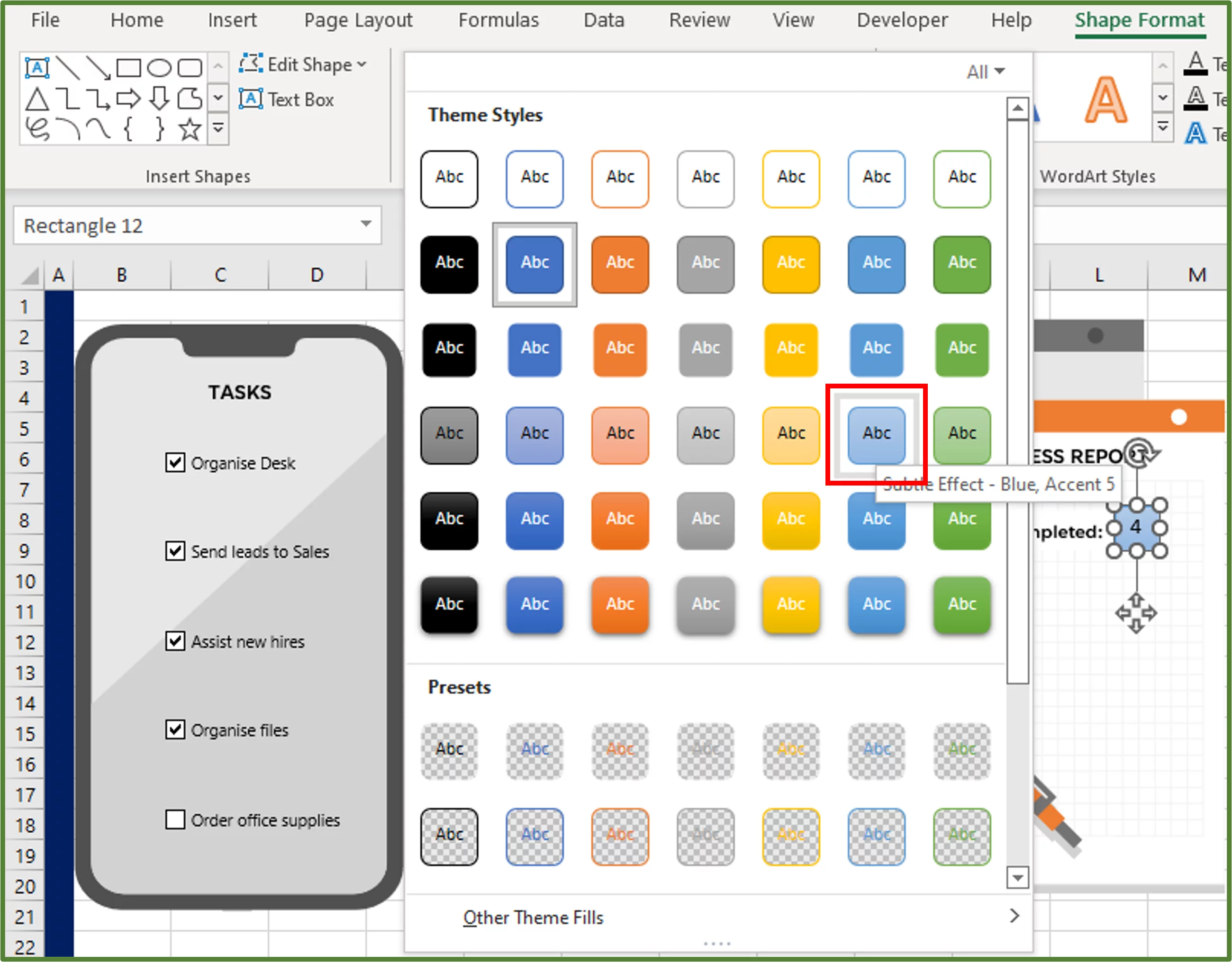Insert a Text Box
Screen dimensions: 1232x962
pyautogui.click(x=299, y=99)
